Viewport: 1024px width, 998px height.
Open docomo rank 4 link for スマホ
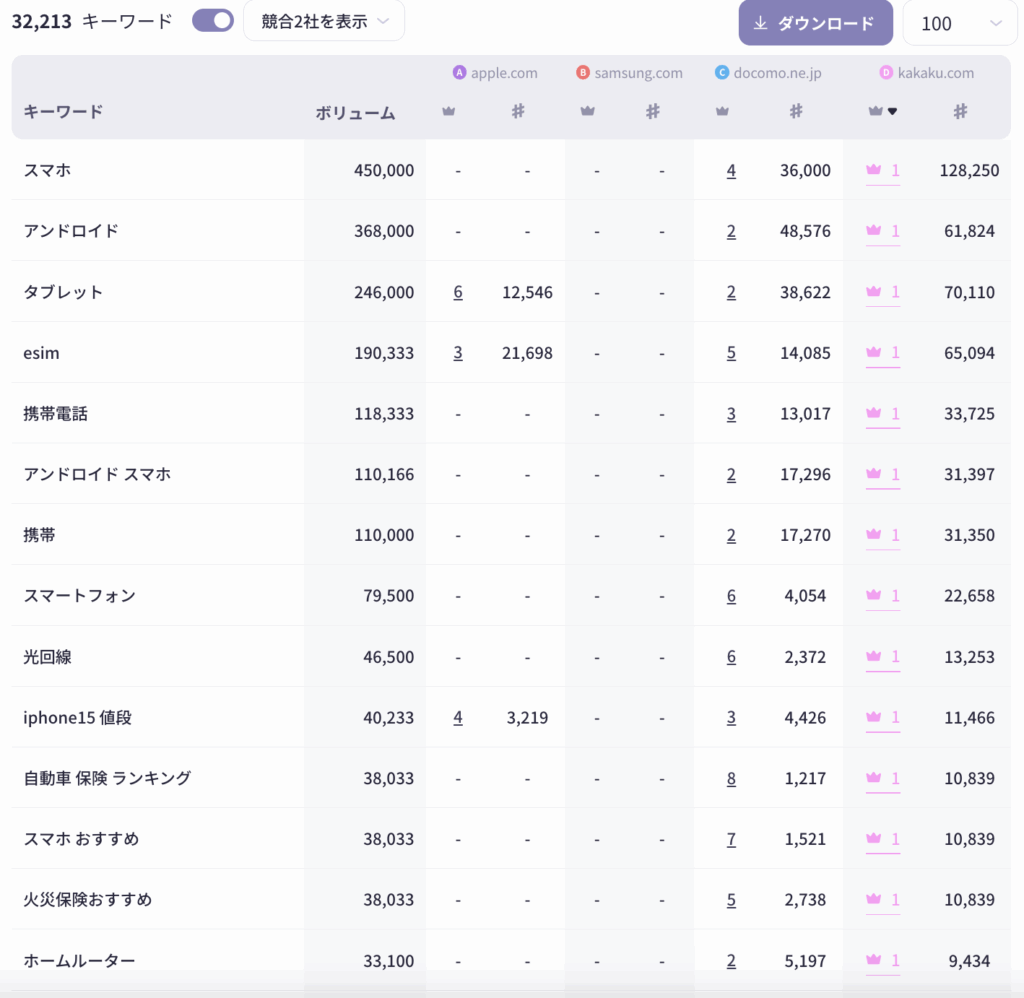[x=731, y=171]
